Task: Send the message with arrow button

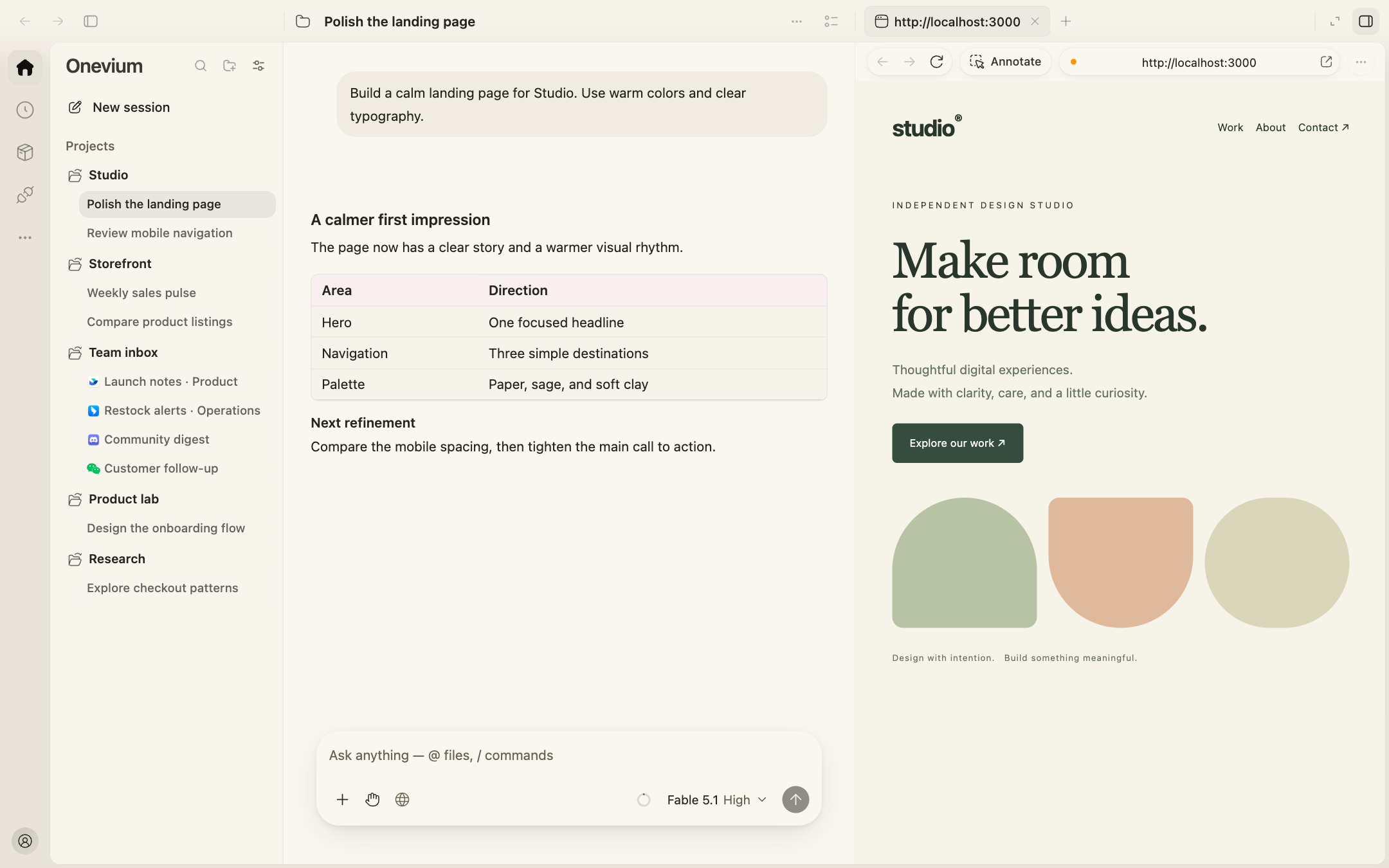Action: coord(795,799)
